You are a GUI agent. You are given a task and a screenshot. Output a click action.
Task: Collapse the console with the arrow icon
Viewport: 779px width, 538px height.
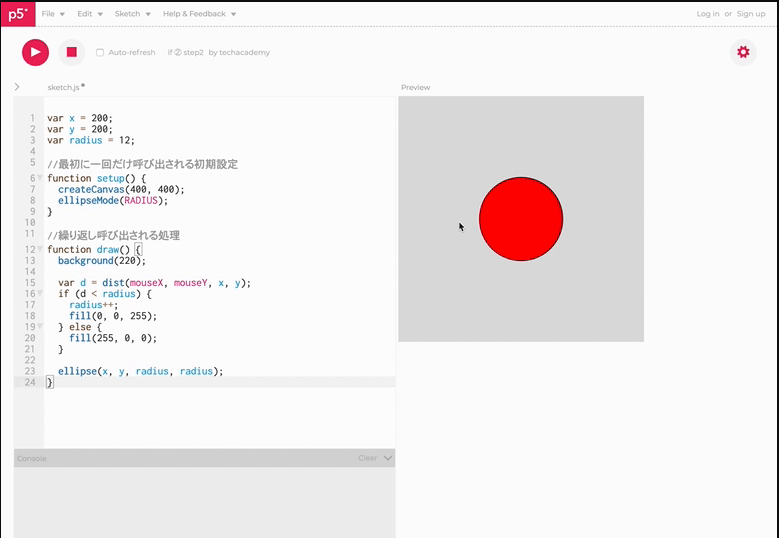(x=388, y=458)
